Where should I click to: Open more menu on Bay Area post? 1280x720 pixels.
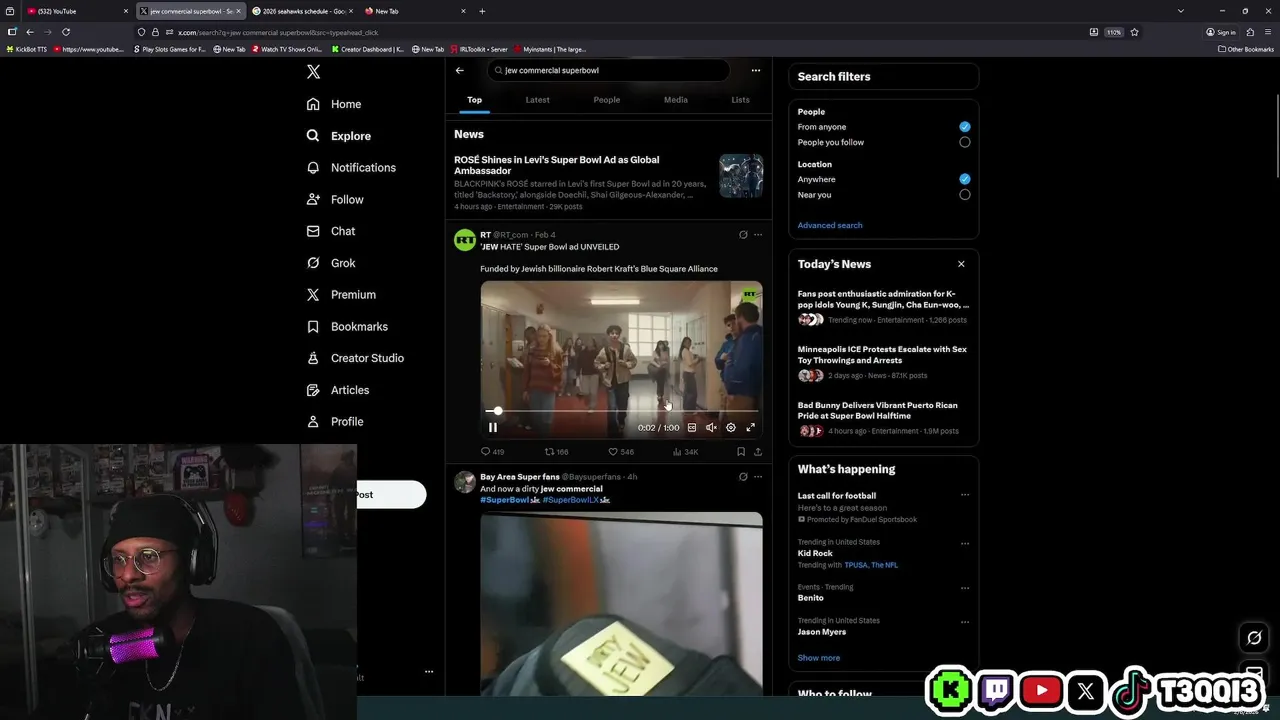pyautogui.click(x=758, y=477)
